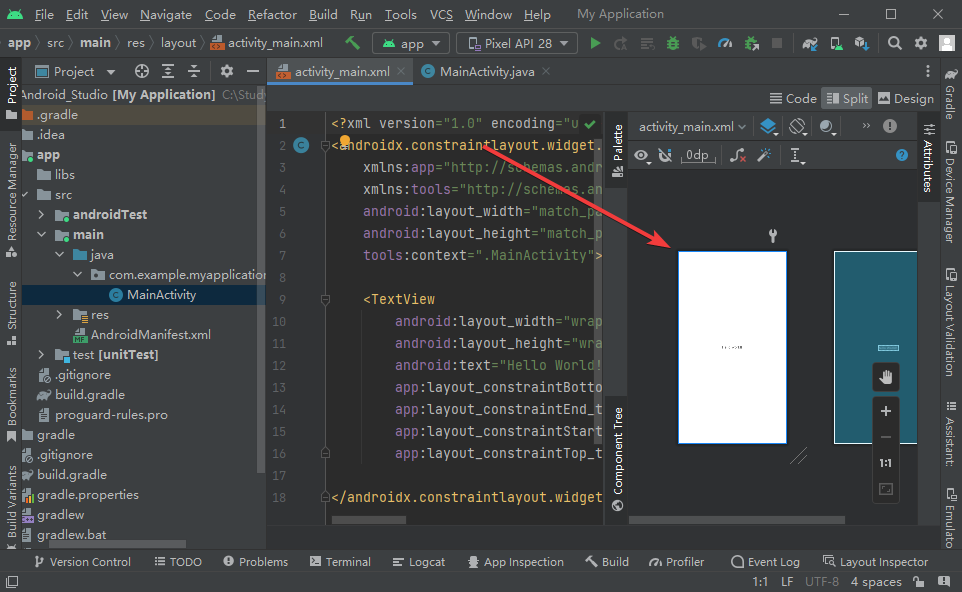This screenshot has width=962, height=592.
Task: Switch editor to Design view mode
Action: [x=906, y=99]
